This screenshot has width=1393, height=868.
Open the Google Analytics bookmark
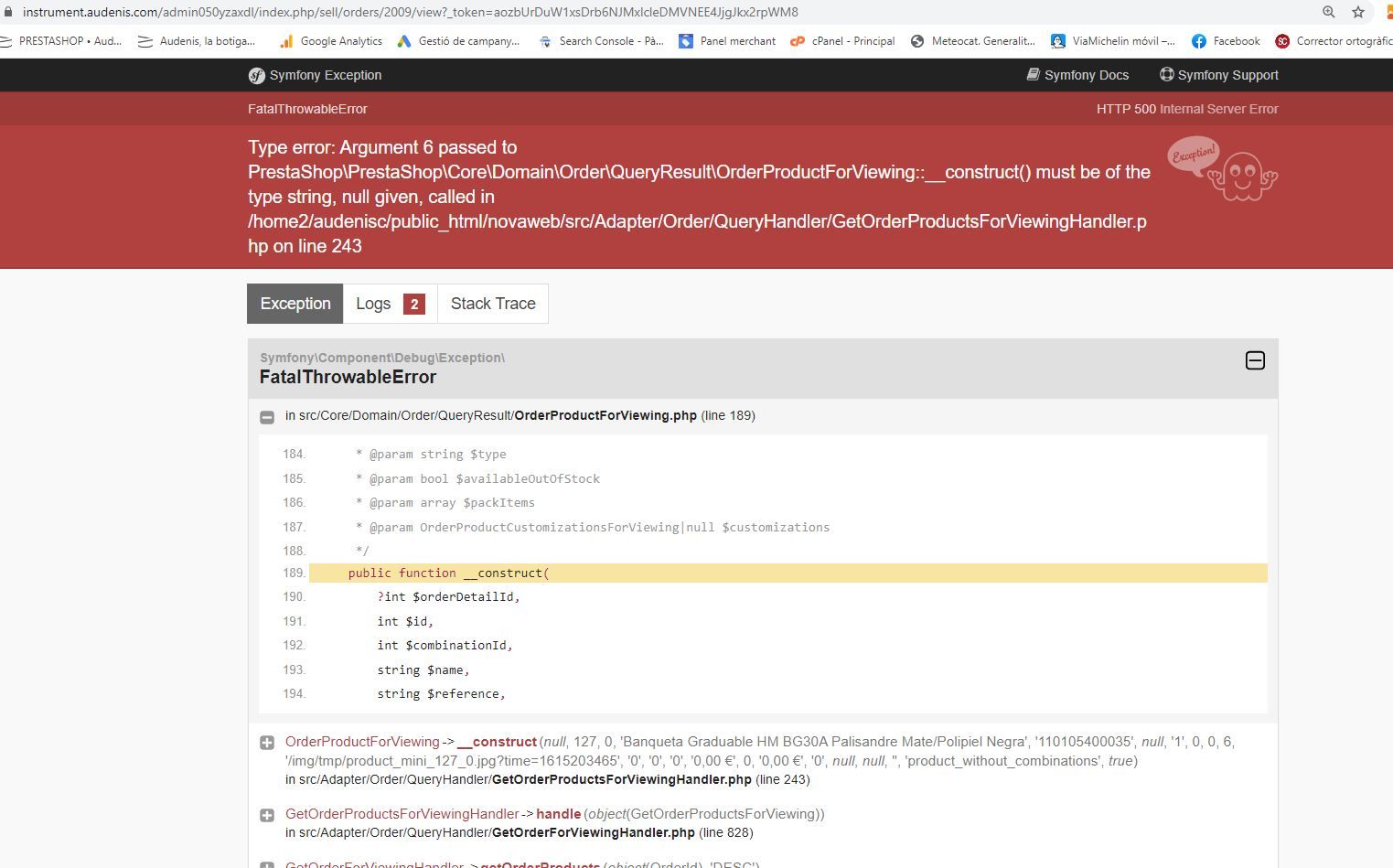(331, 41)
